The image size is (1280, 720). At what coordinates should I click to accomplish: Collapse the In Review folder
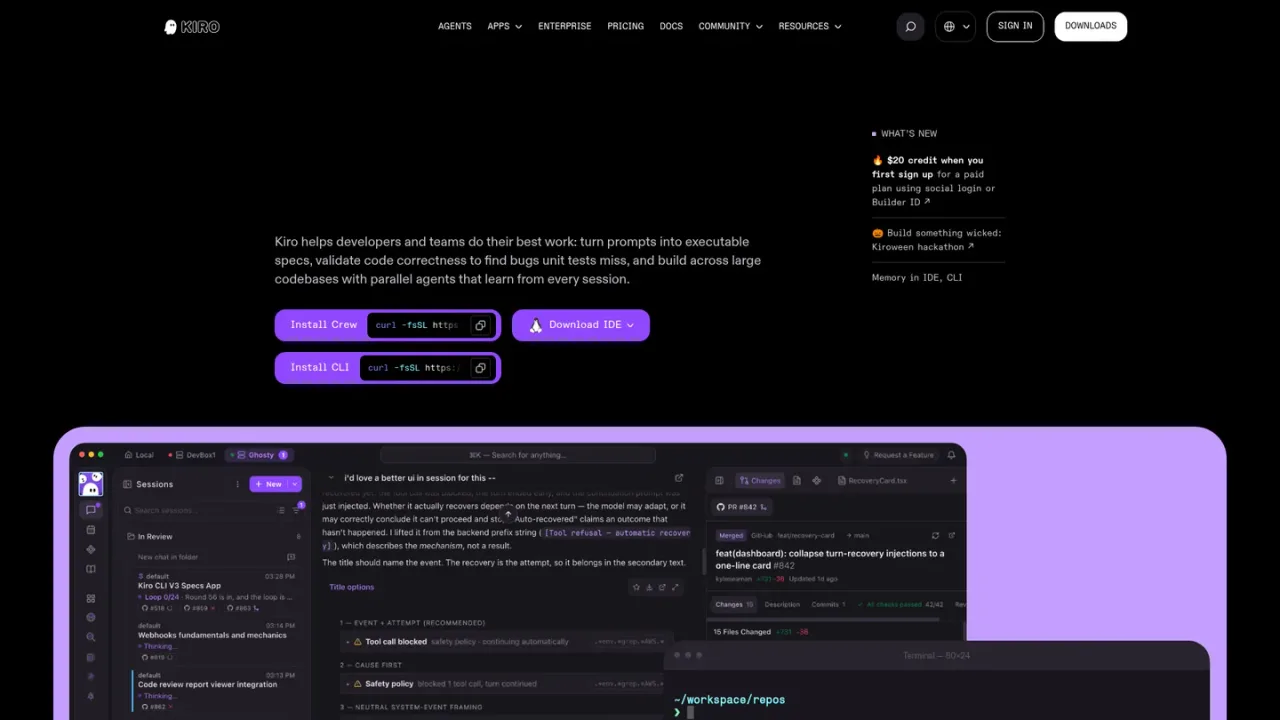[x=150, y=537]
